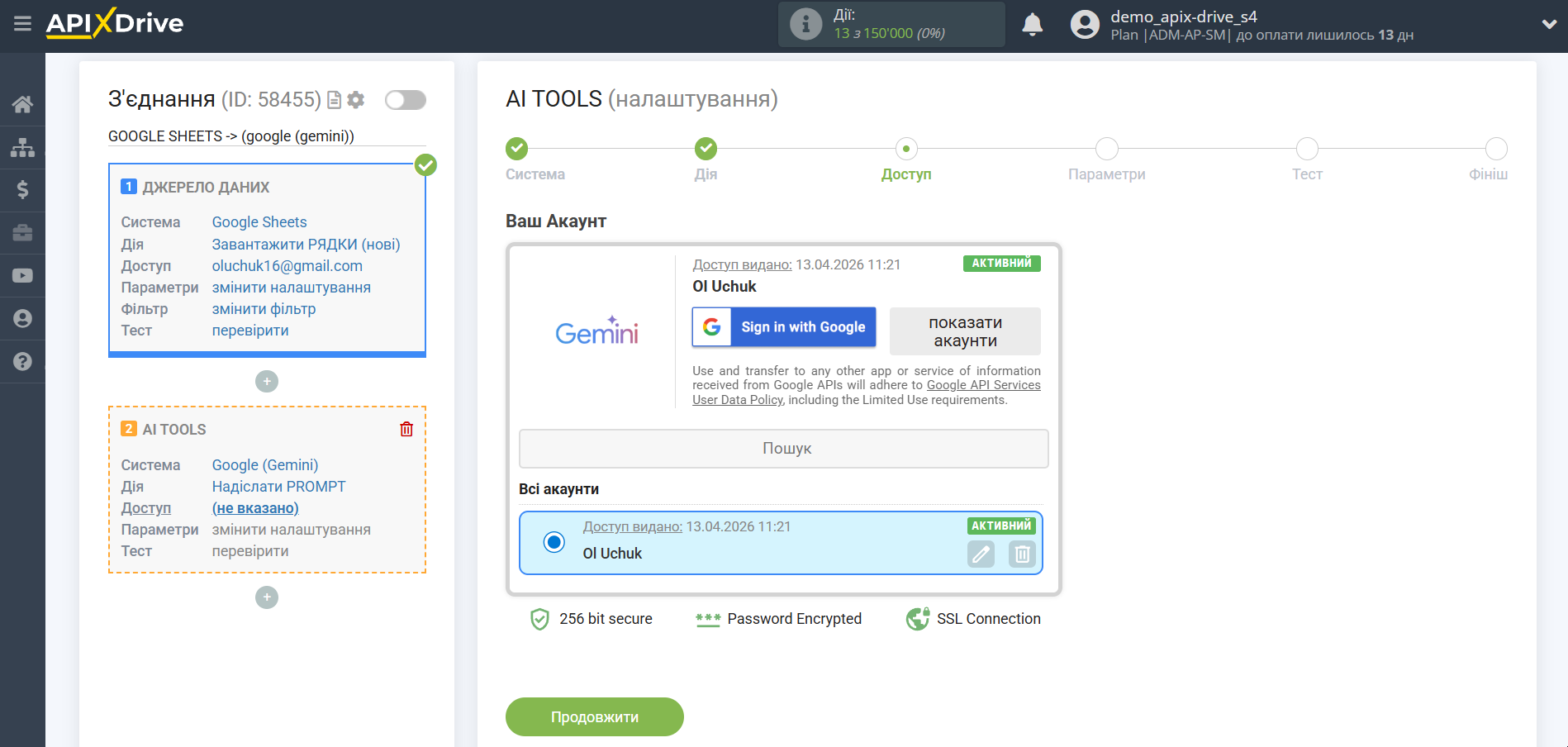Go to the Дія step in the wizard
Screen dimensions: 1568x747
point(706,149)
